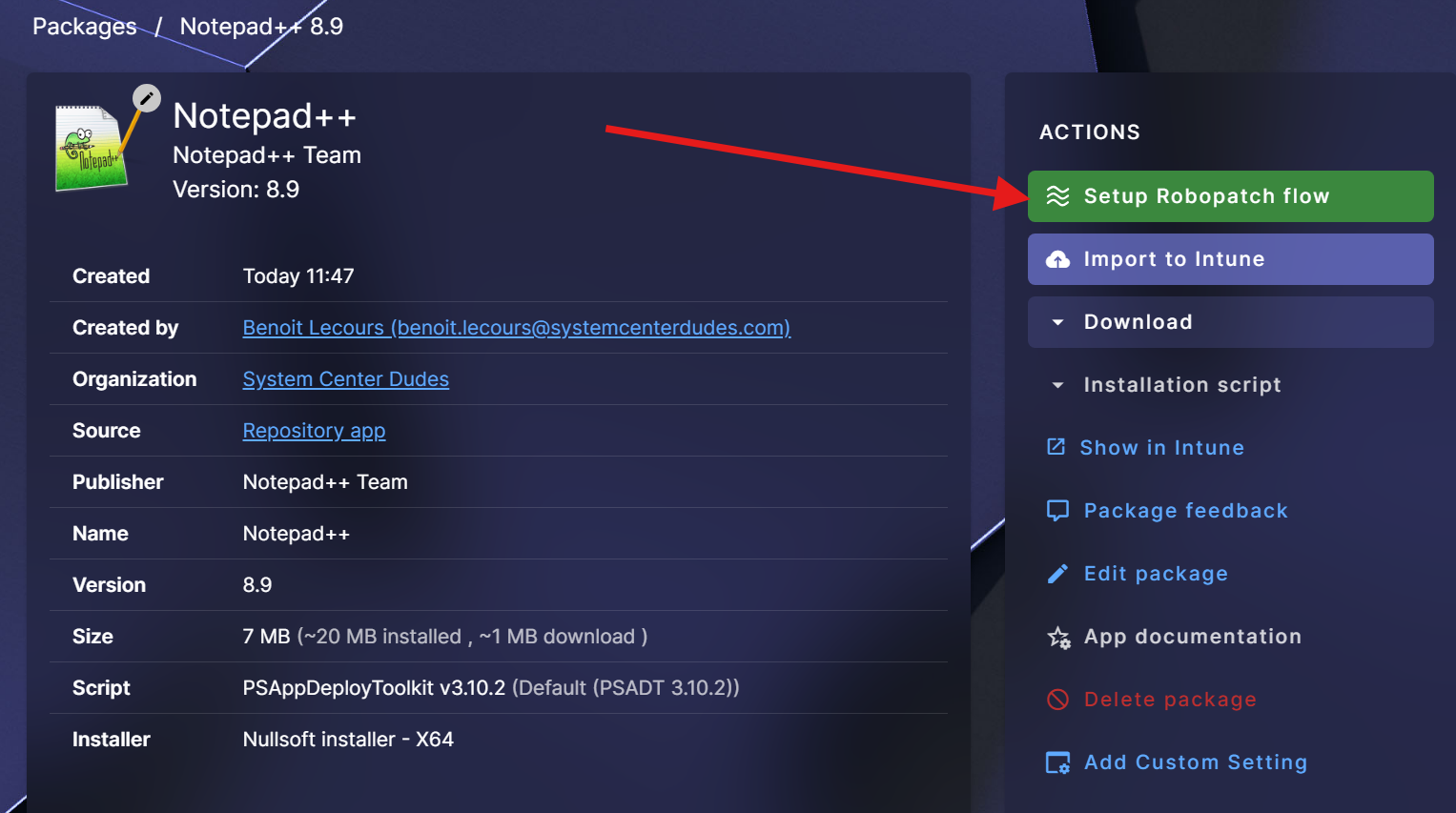Click the Robopatch waves icon
Viewport: 1456px width, 813px height.
pos(1057,196)
